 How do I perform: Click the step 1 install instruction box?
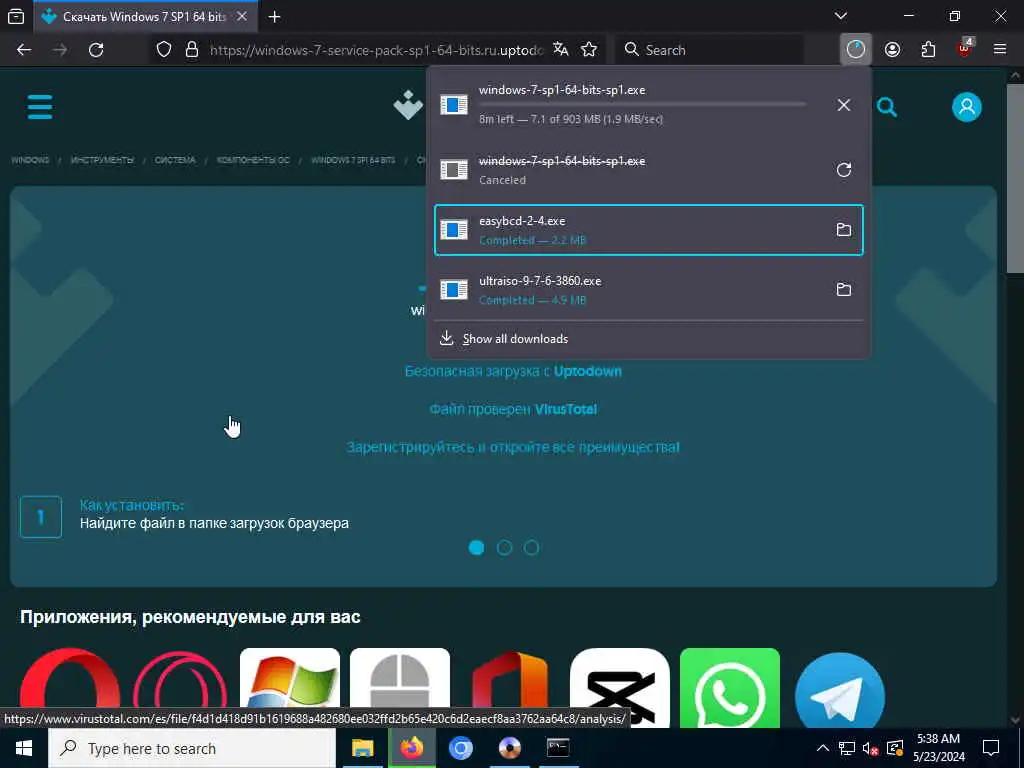(40, 517)
